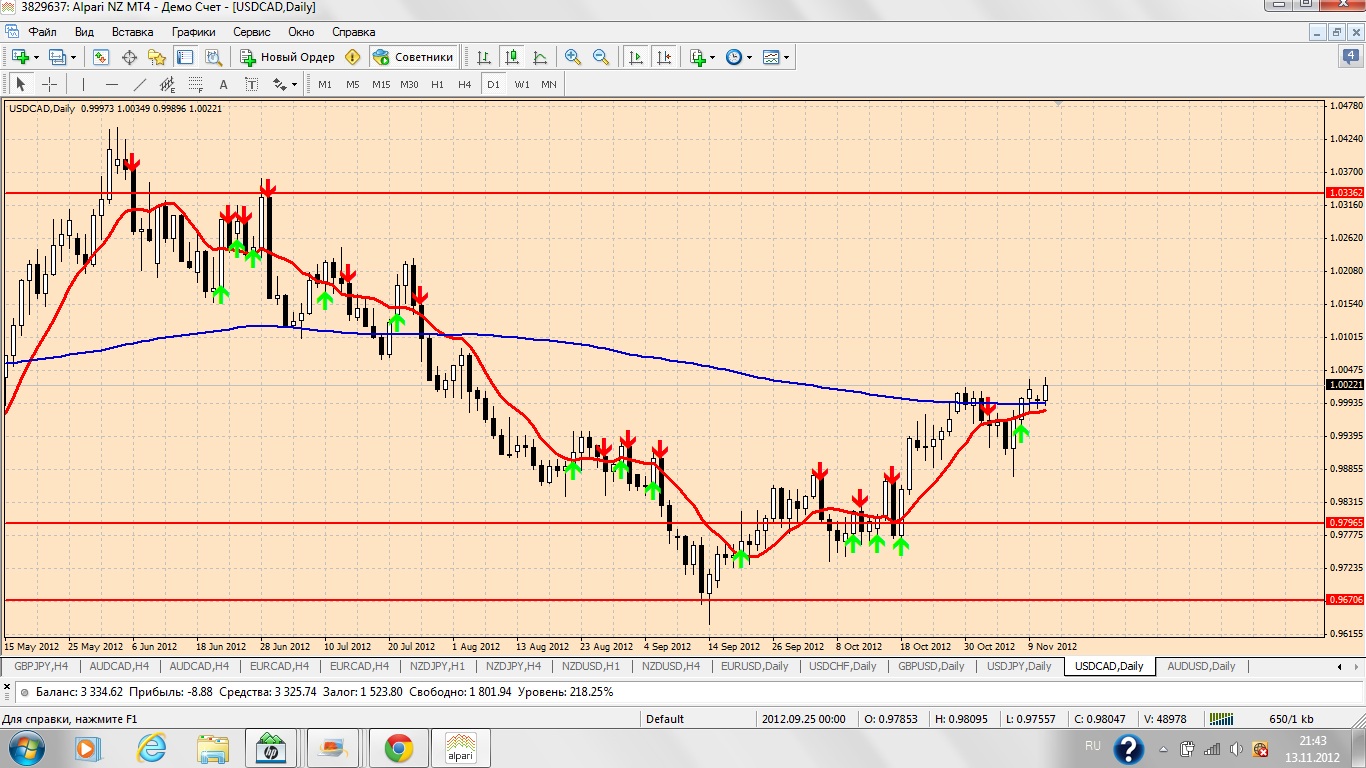
Task: Open Indicators list toolbar icon
Action: click(697, 57)
